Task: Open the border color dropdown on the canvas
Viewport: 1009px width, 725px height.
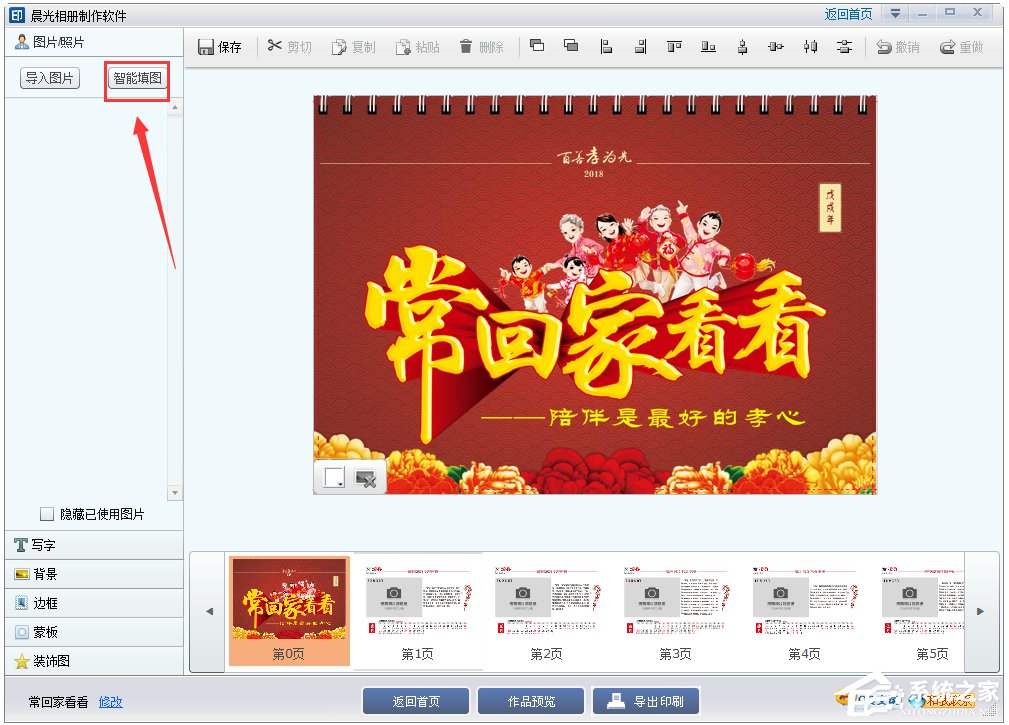Action: (x=340, y=484)
